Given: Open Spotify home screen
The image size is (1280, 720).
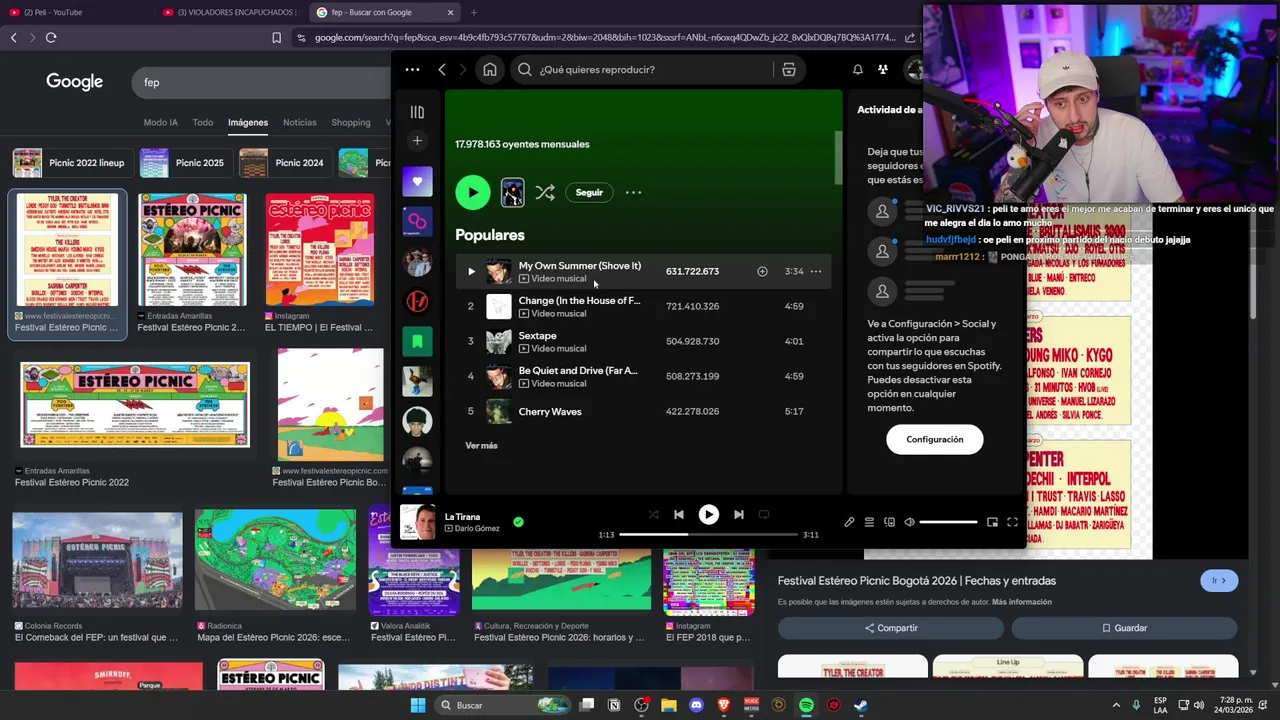Looking at the screenshot, I should point(490,69).
